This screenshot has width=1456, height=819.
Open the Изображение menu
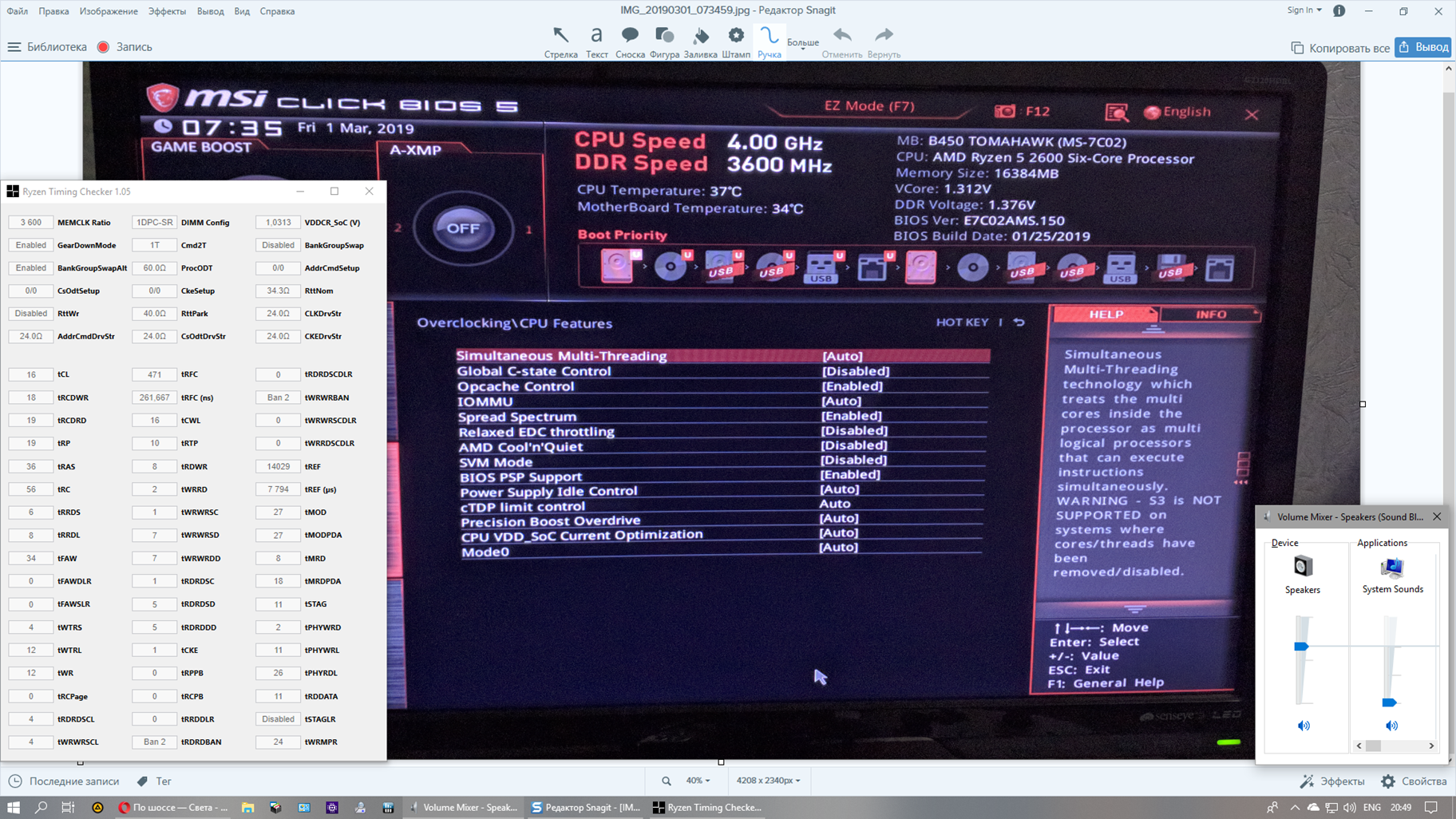click(109, 11)
